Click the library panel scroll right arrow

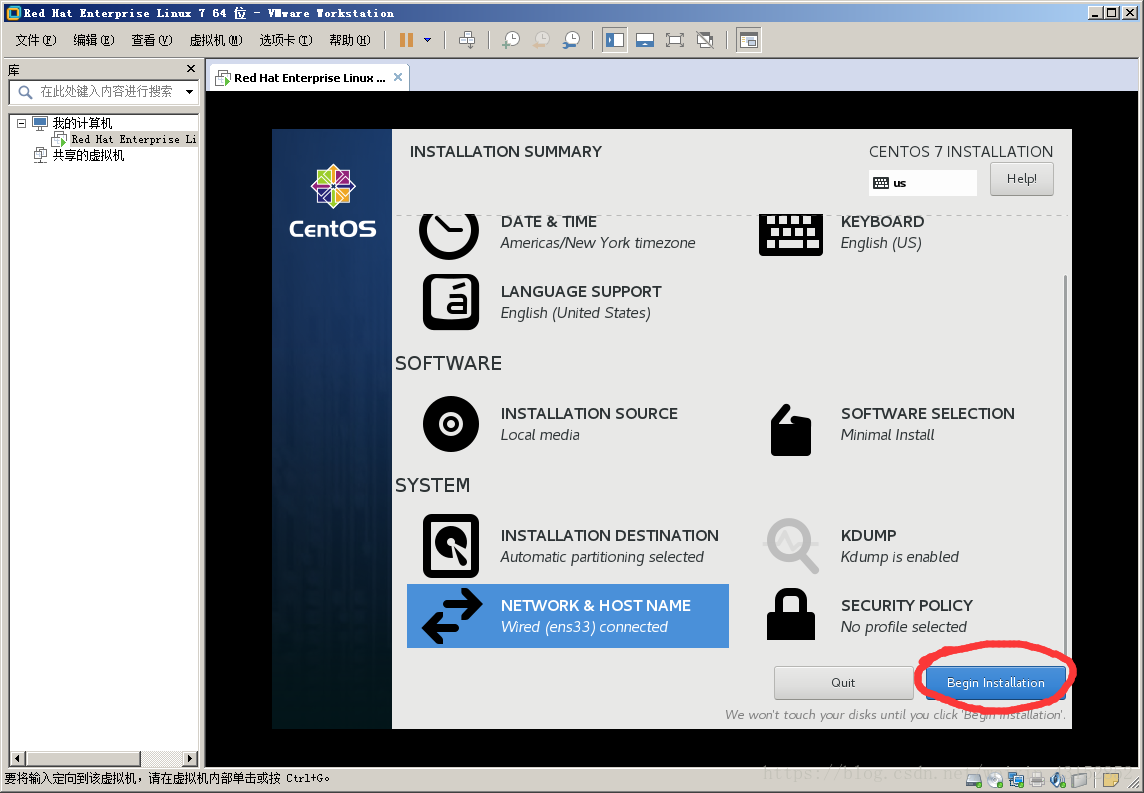click(x=190, y=759)
